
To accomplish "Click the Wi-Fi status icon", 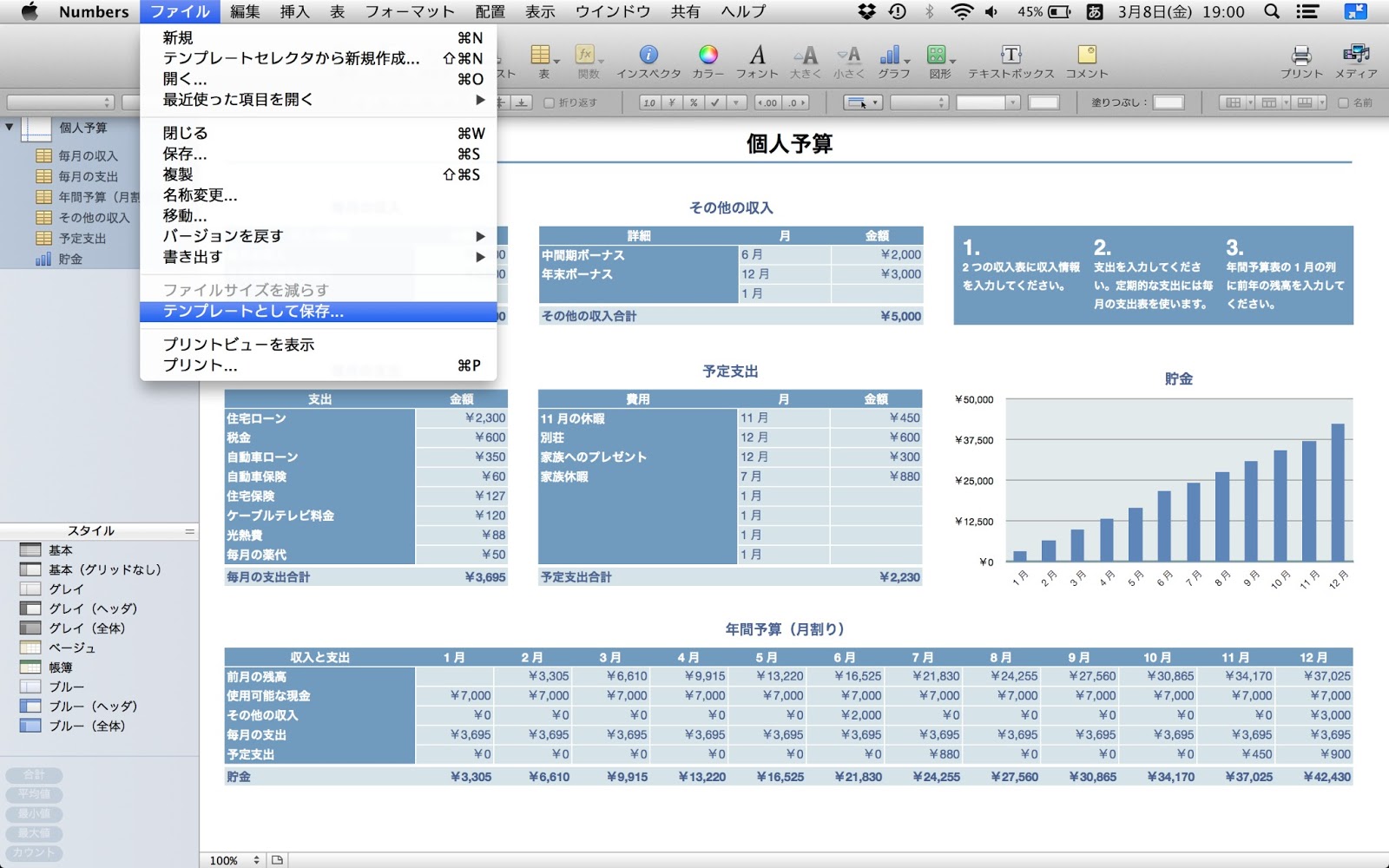I will click(961, 11).
